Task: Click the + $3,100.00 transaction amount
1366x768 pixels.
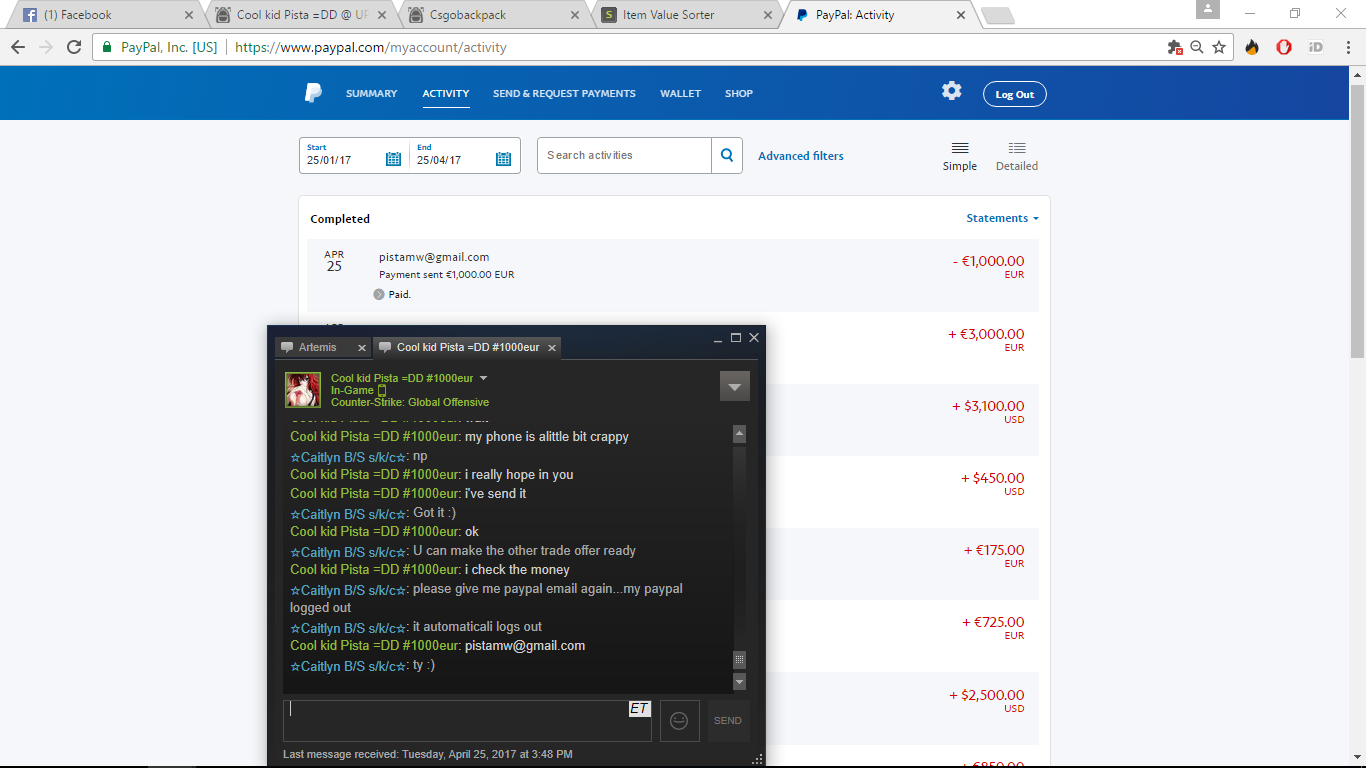Action: tap(988, 406)
